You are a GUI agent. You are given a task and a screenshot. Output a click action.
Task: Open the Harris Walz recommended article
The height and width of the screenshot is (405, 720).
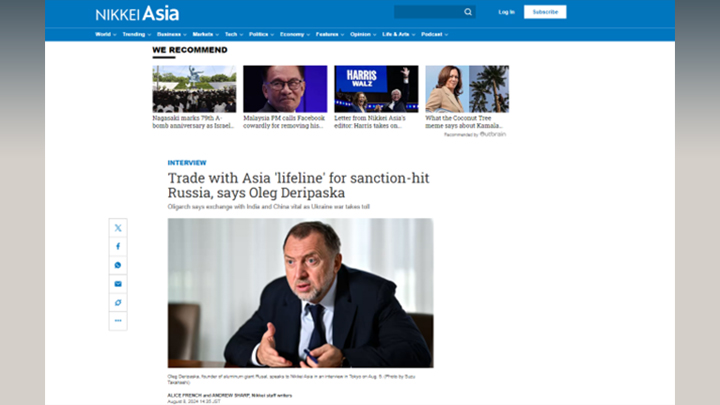pyautogui.click(x=376, y=89)
